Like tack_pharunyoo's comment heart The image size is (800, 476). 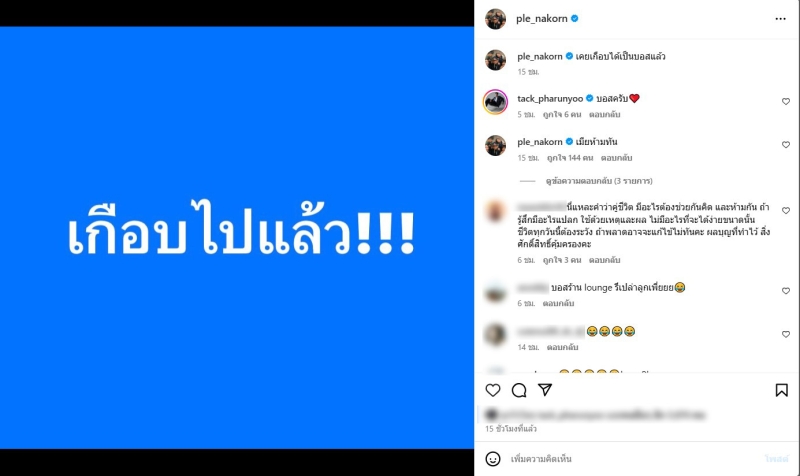(786, 102)
